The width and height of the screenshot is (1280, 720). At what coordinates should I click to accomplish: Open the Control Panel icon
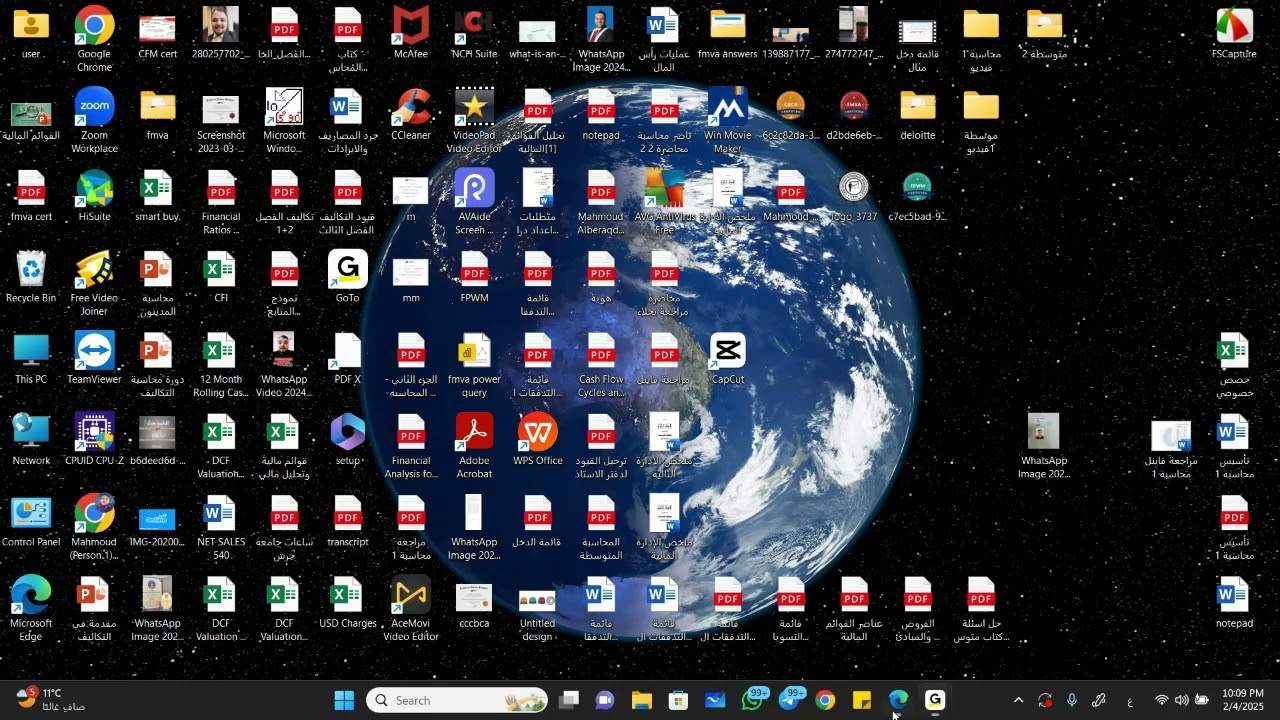[31, 520]
